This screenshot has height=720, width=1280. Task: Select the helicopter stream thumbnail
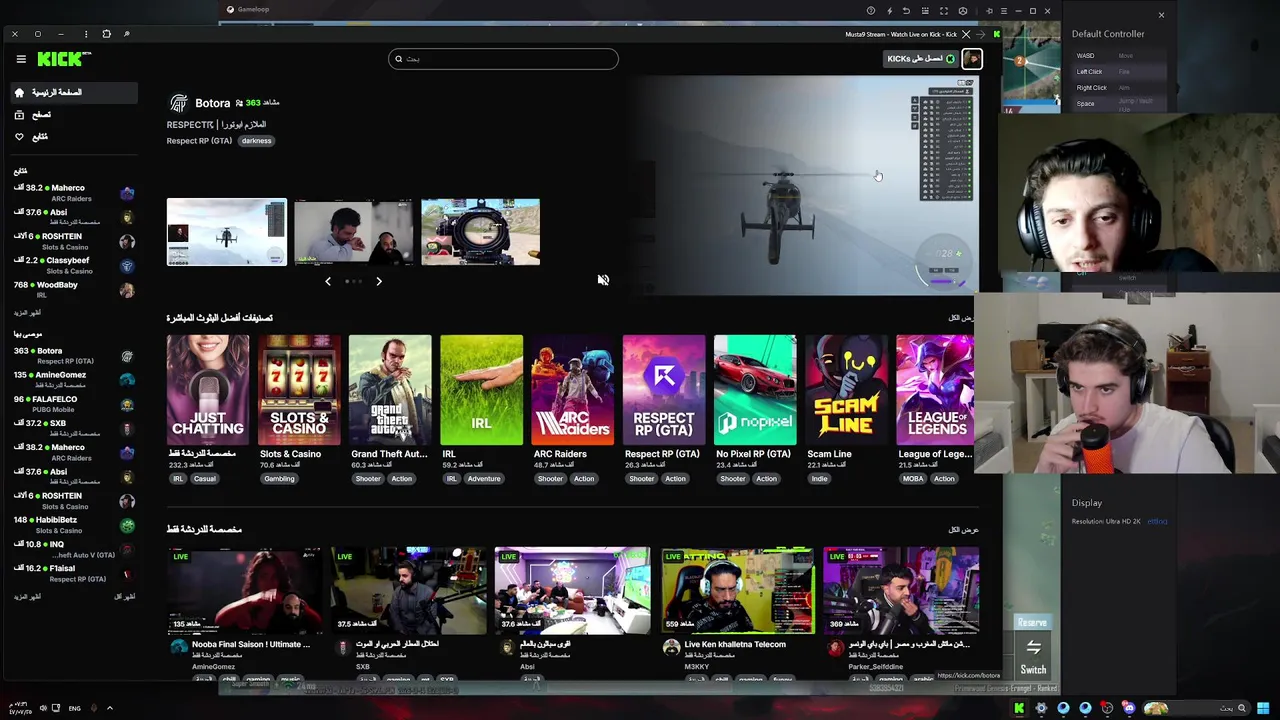(x=227, y=232)
